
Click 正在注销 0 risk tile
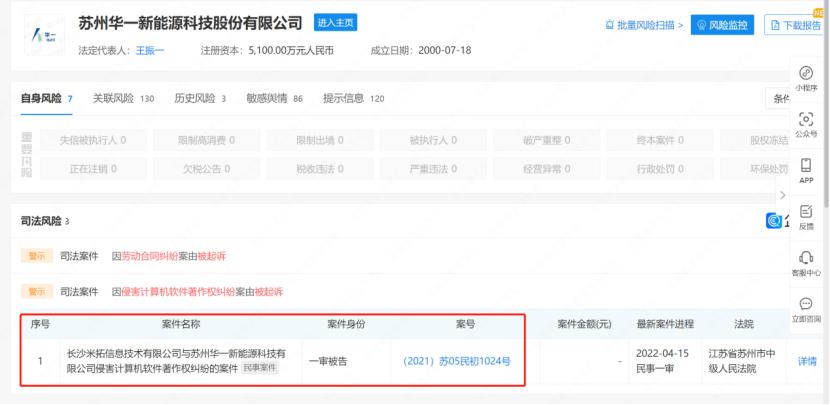point(93,169)
